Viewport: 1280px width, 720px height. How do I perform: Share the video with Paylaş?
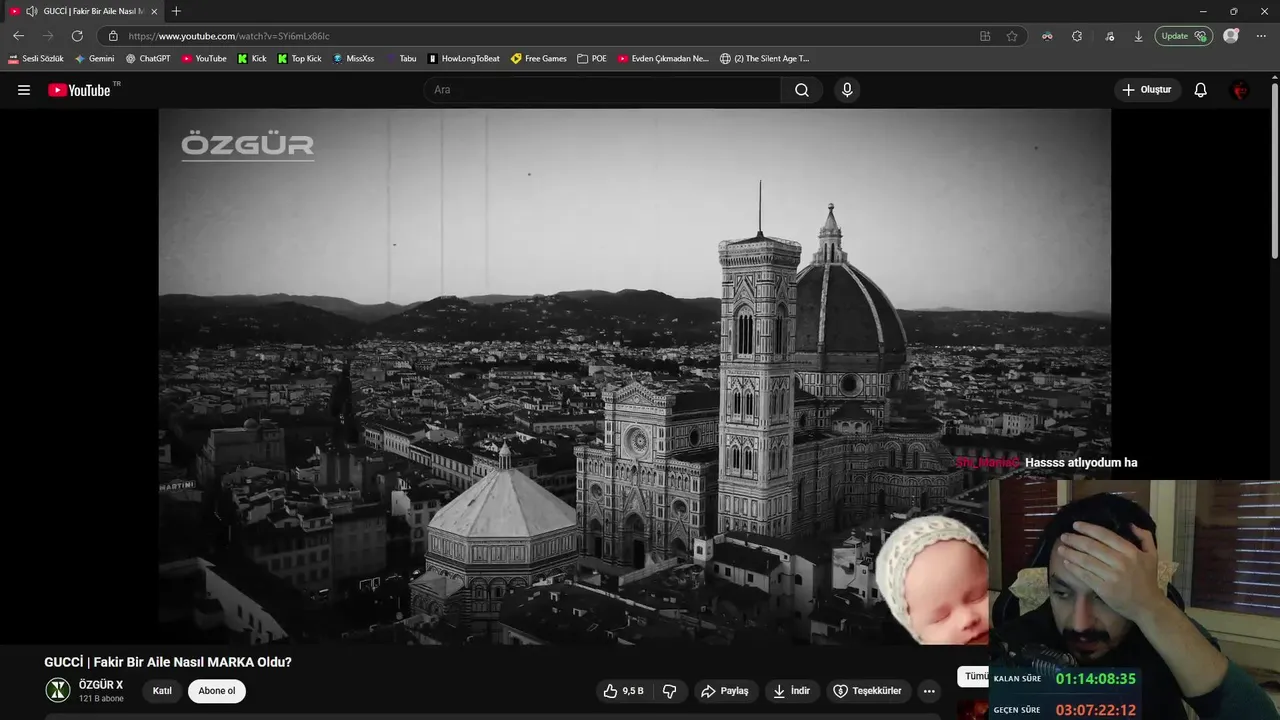coord(725,691)
